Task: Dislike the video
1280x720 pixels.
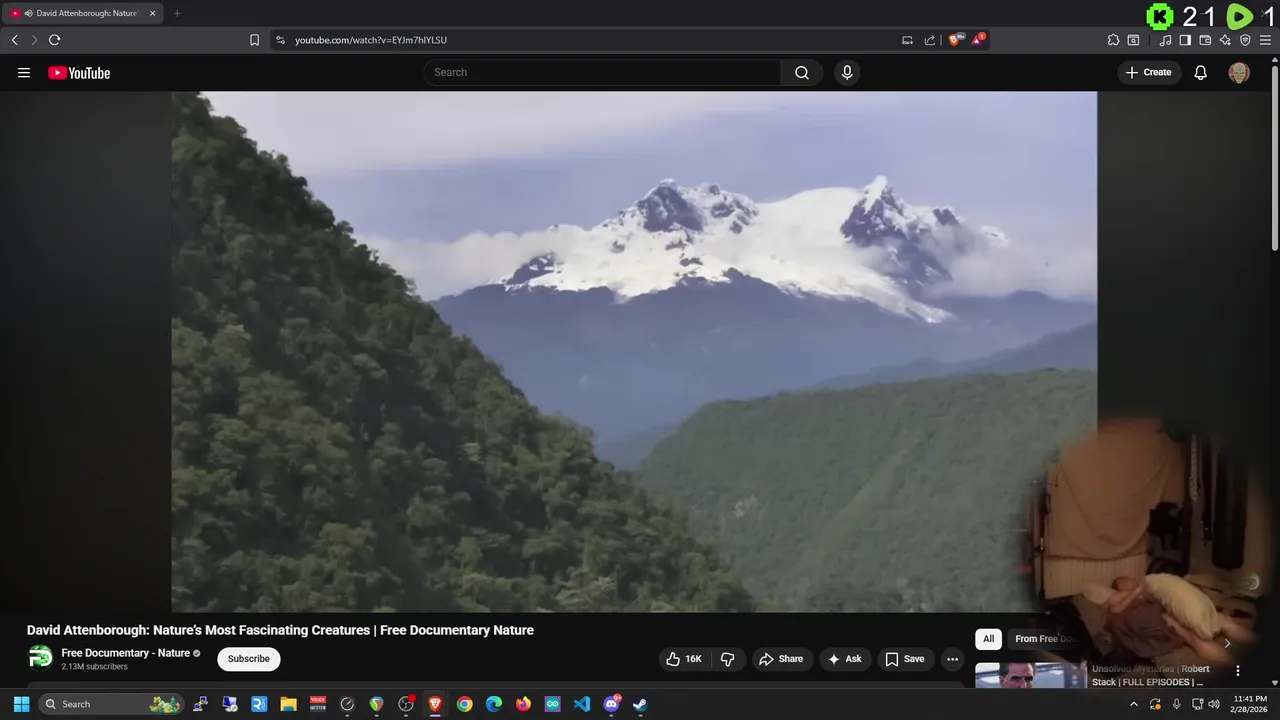Action: 728,659
